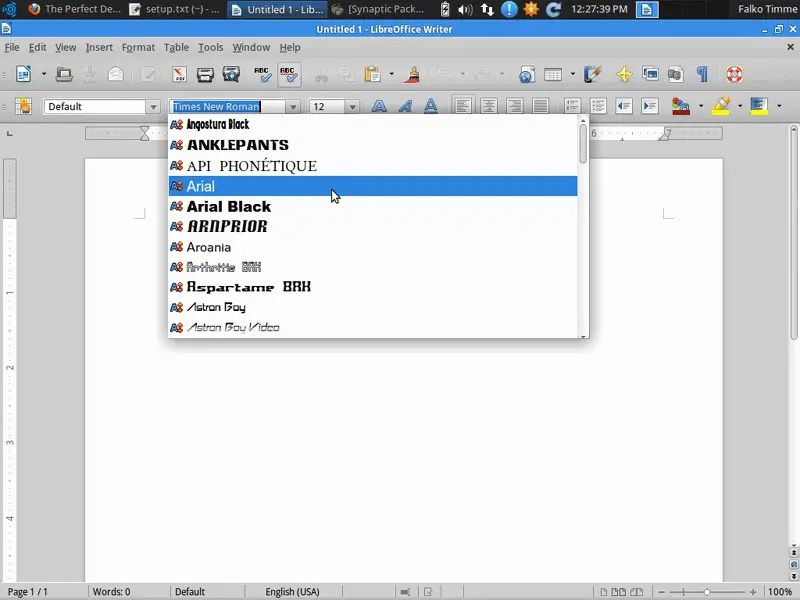Open the File menu

click(12, 47)
